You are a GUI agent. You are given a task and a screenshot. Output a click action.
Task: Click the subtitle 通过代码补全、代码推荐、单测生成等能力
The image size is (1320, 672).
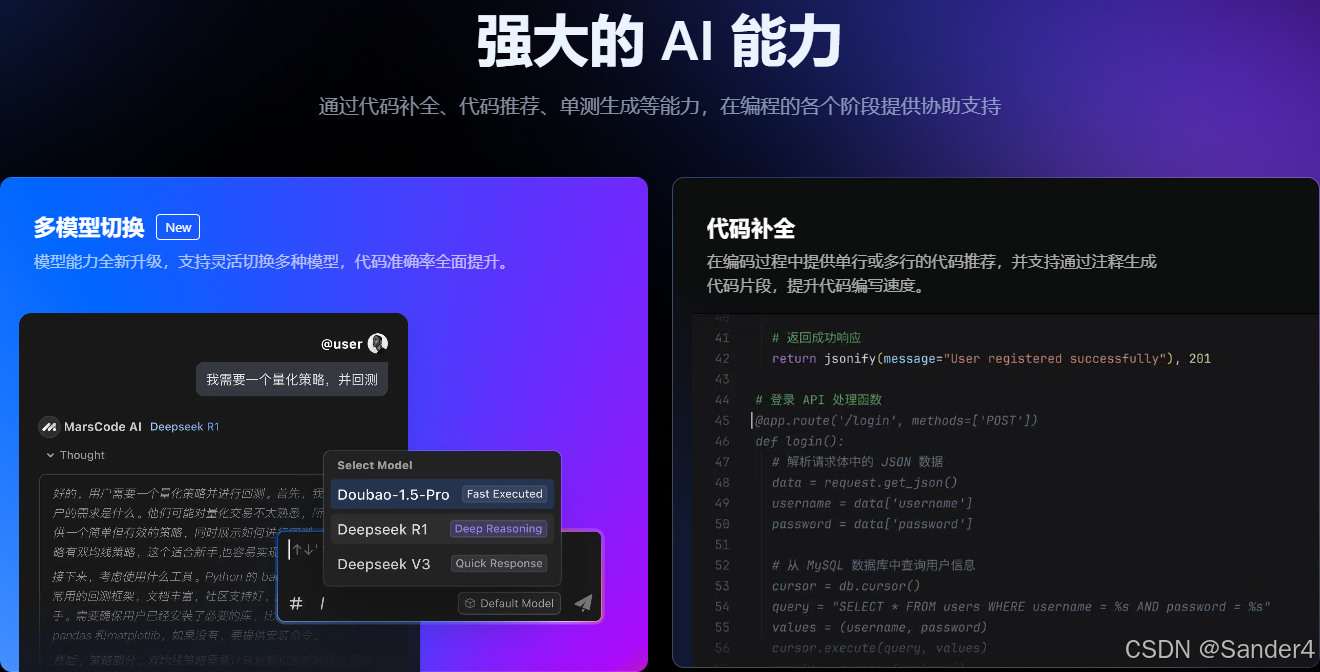(660, 106)
